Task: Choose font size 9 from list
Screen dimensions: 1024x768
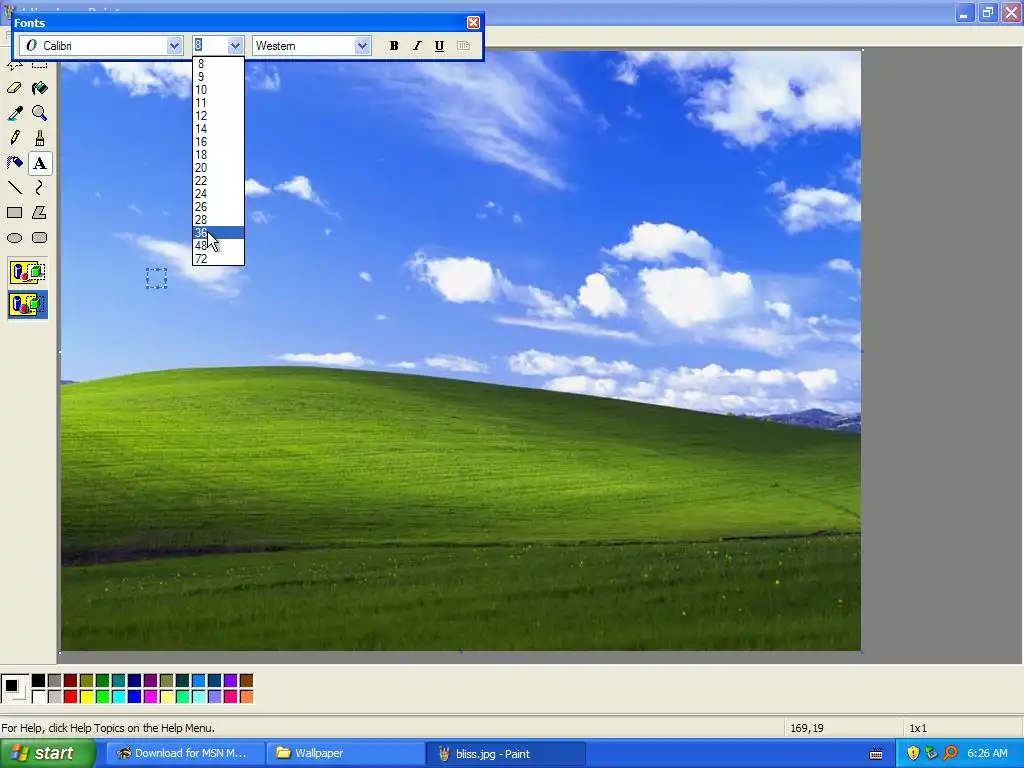Action: (218, 77)
